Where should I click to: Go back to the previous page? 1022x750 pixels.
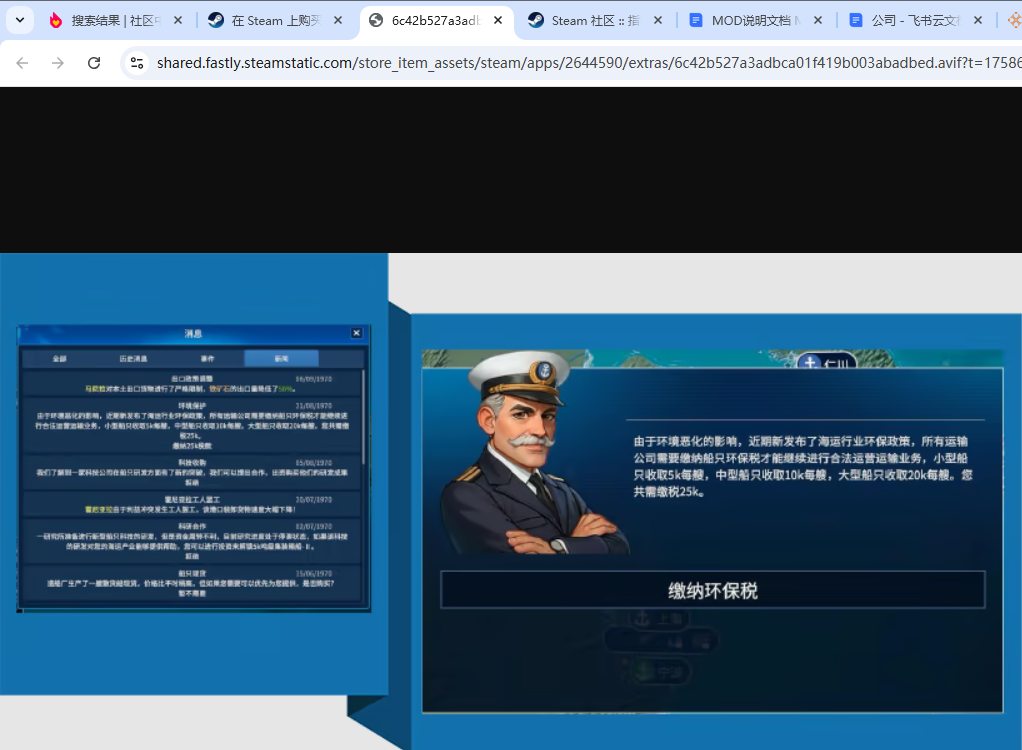coord(22,63)
